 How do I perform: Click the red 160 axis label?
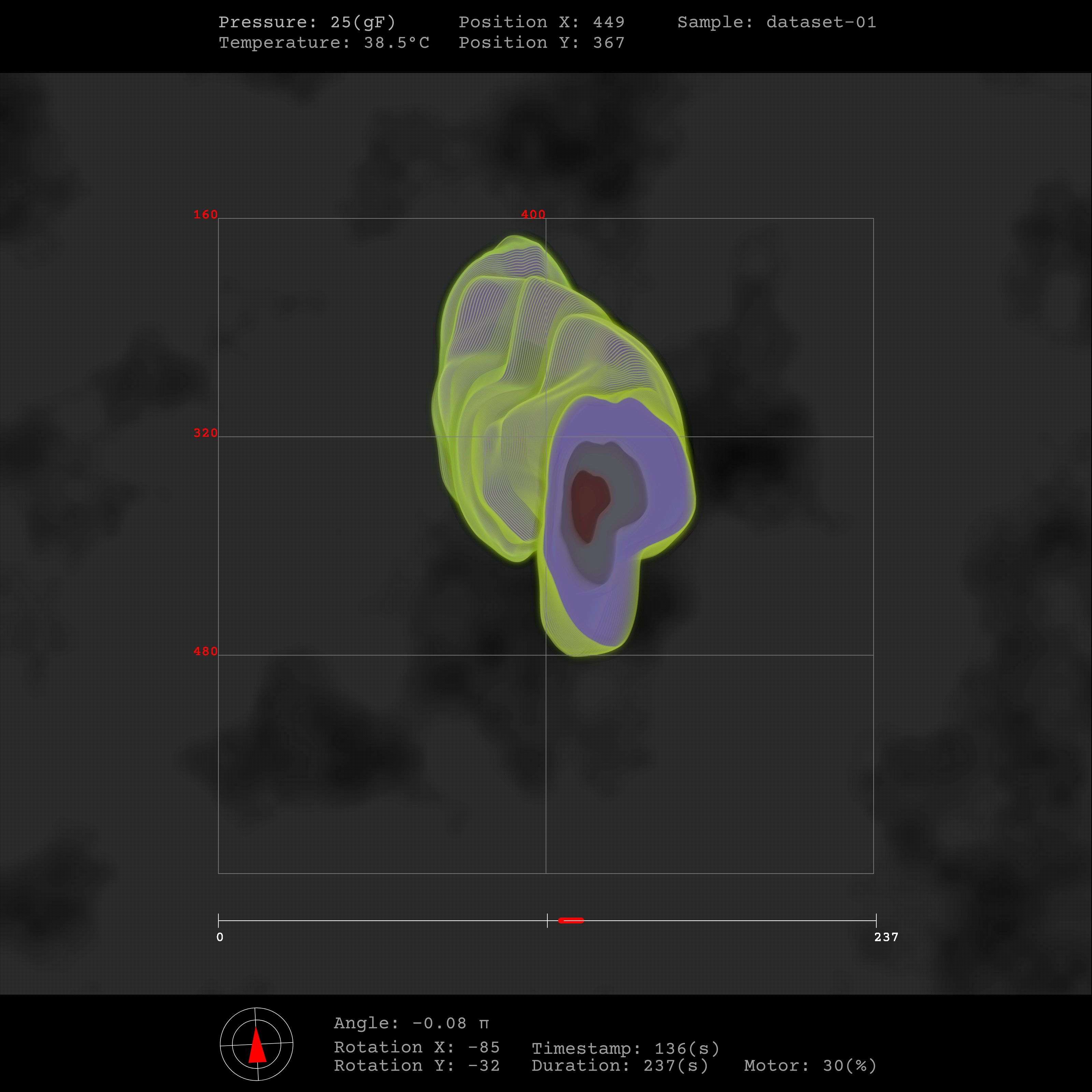205,215
